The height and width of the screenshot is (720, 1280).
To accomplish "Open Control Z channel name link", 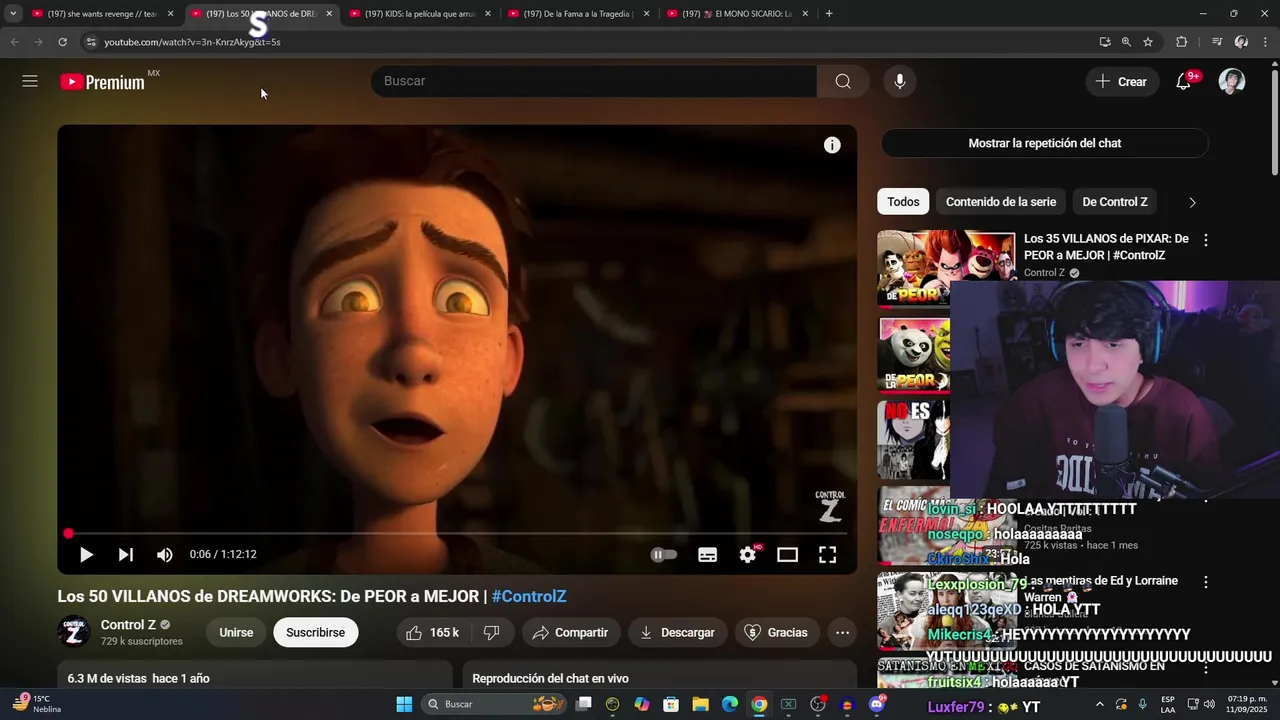I will click(128, 625).
